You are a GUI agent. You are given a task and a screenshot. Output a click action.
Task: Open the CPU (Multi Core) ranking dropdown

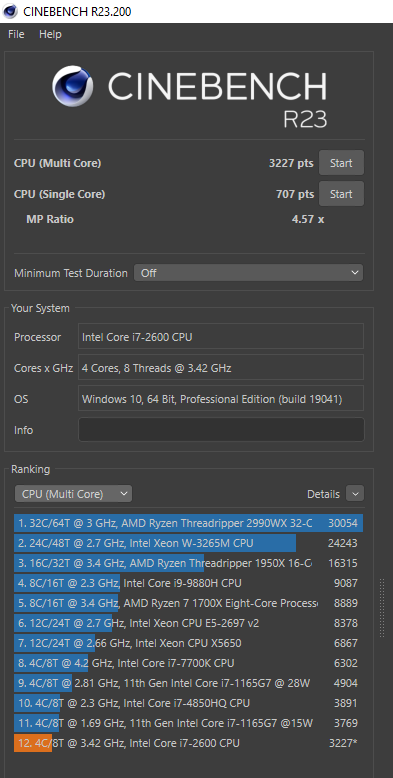coord(73,494)
